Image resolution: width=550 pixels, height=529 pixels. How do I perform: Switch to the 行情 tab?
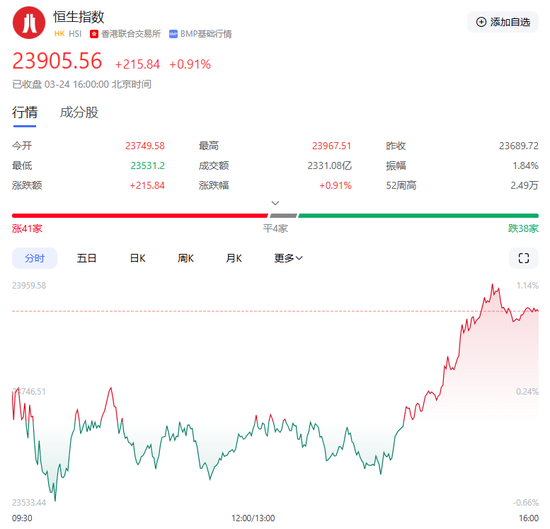[25, 113]
